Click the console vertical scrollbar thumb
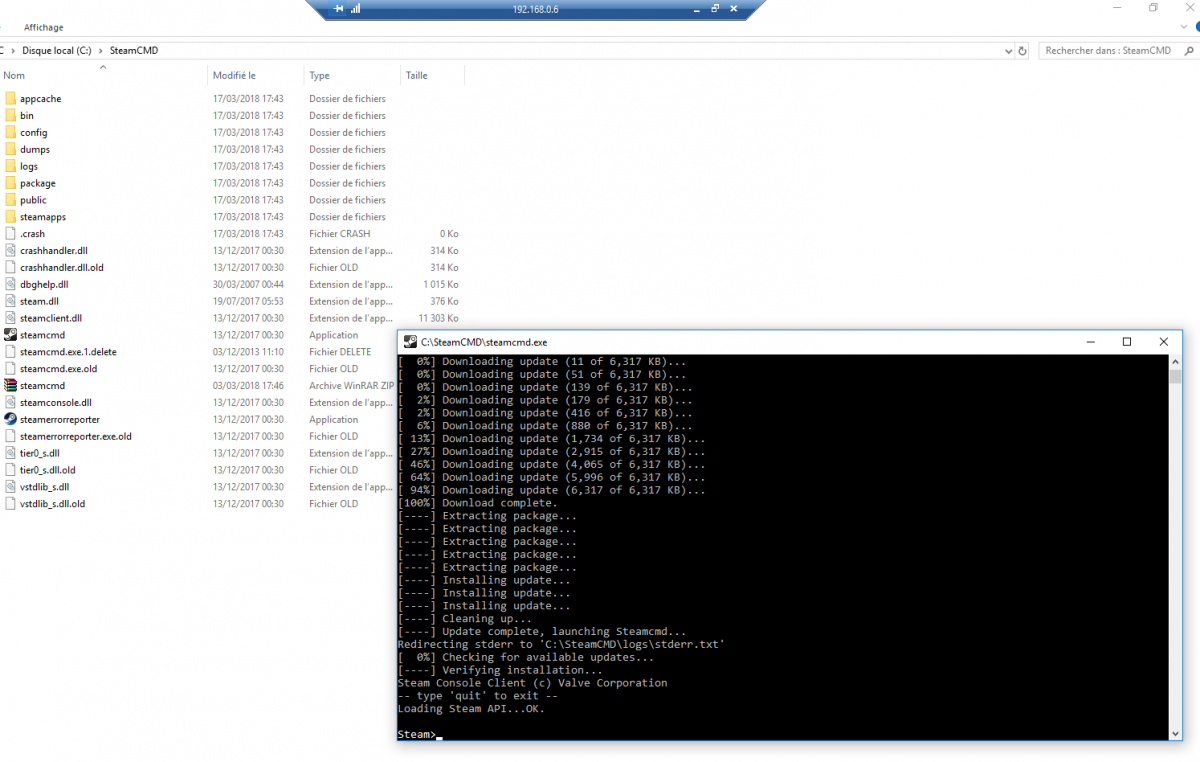Viewport: 1200px width, 762px height. (x=1175, y=376)
